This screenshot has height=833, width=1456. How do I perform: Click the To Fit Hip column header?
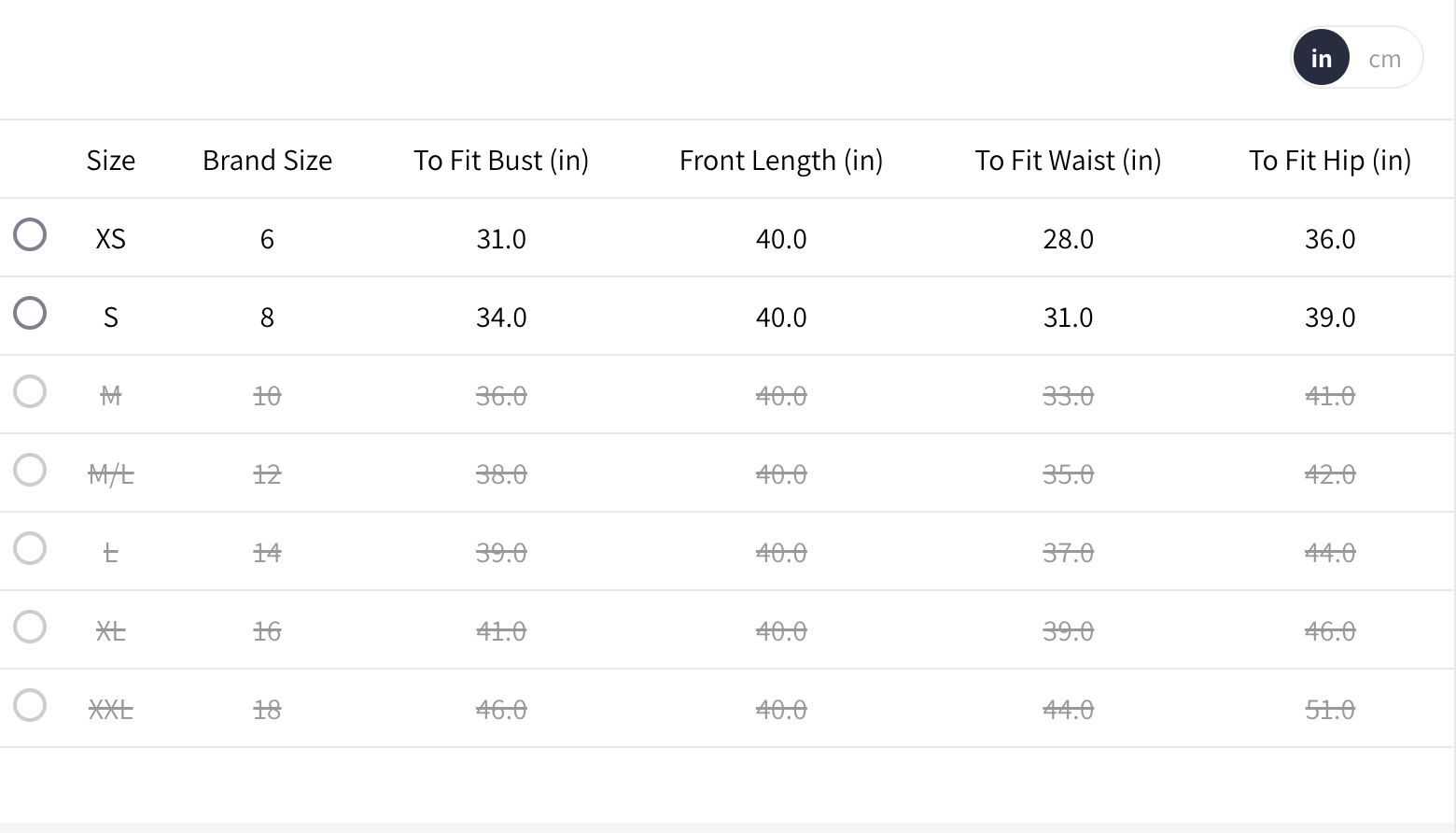[x=1330, y=161]
